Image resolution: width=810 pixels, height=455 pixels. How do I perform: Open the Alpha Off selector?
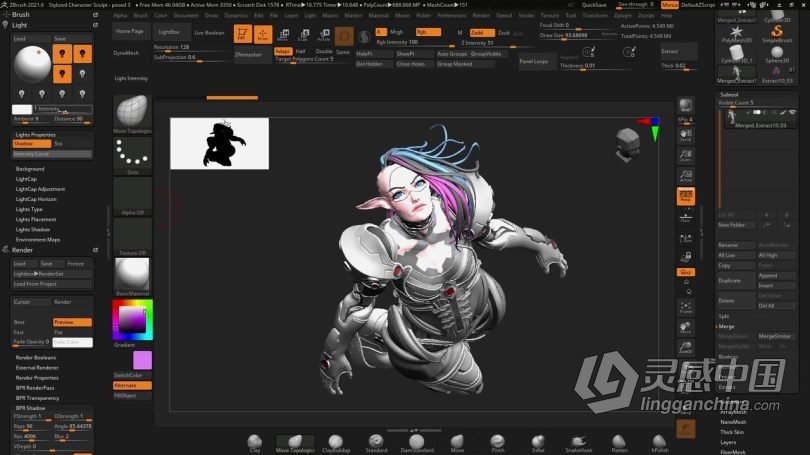coord(132,196)
